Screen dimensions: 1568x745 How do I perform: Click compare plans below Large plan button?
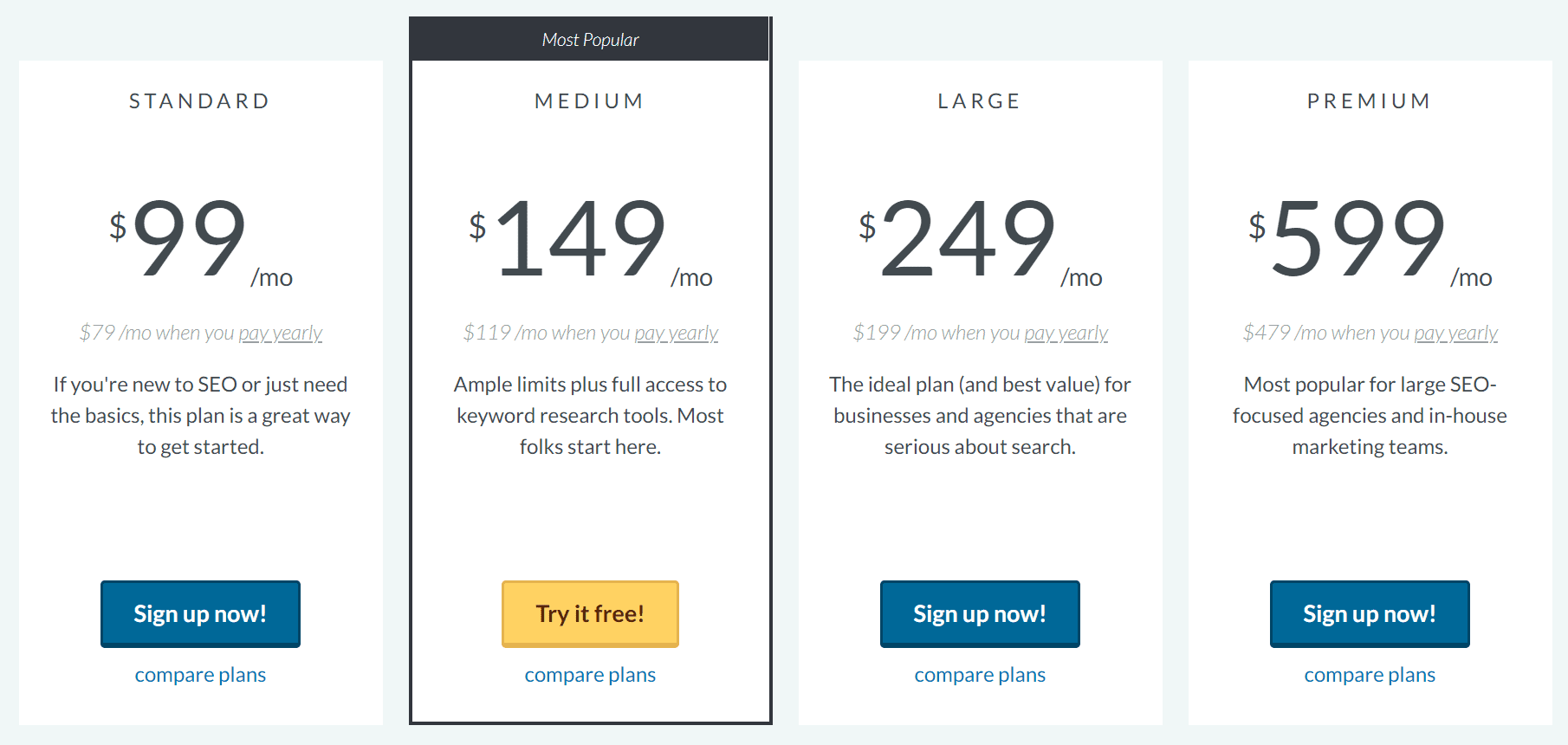(980, 675)
